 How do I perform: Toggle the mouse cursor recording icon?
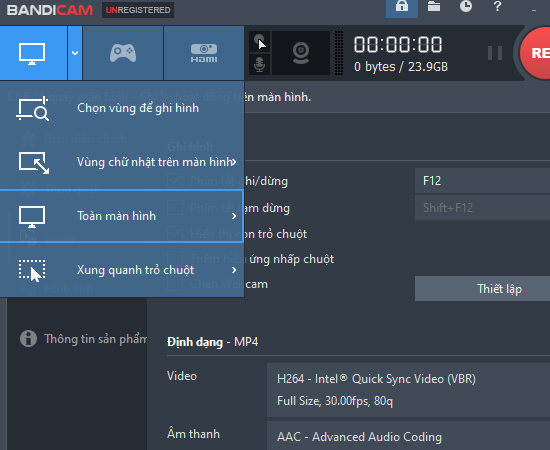pos(259,41)
